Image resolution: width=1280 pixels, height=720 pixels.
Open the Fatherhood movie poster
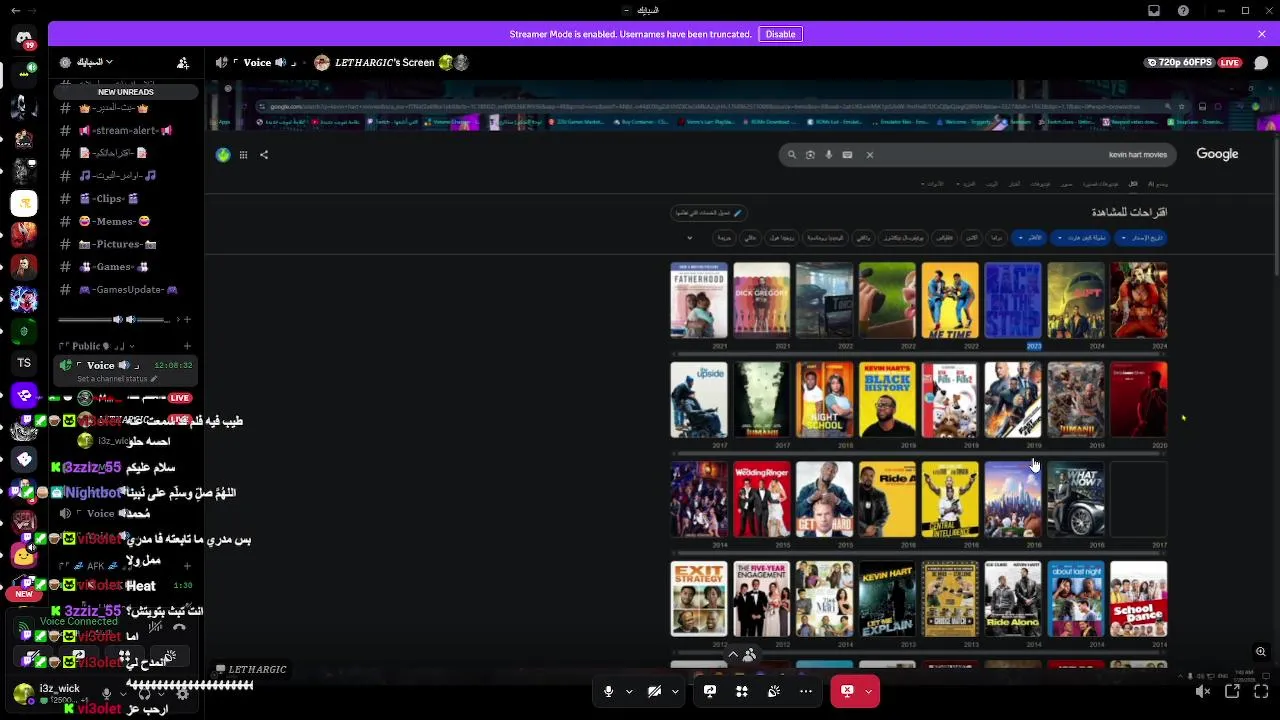click(699, 300)
